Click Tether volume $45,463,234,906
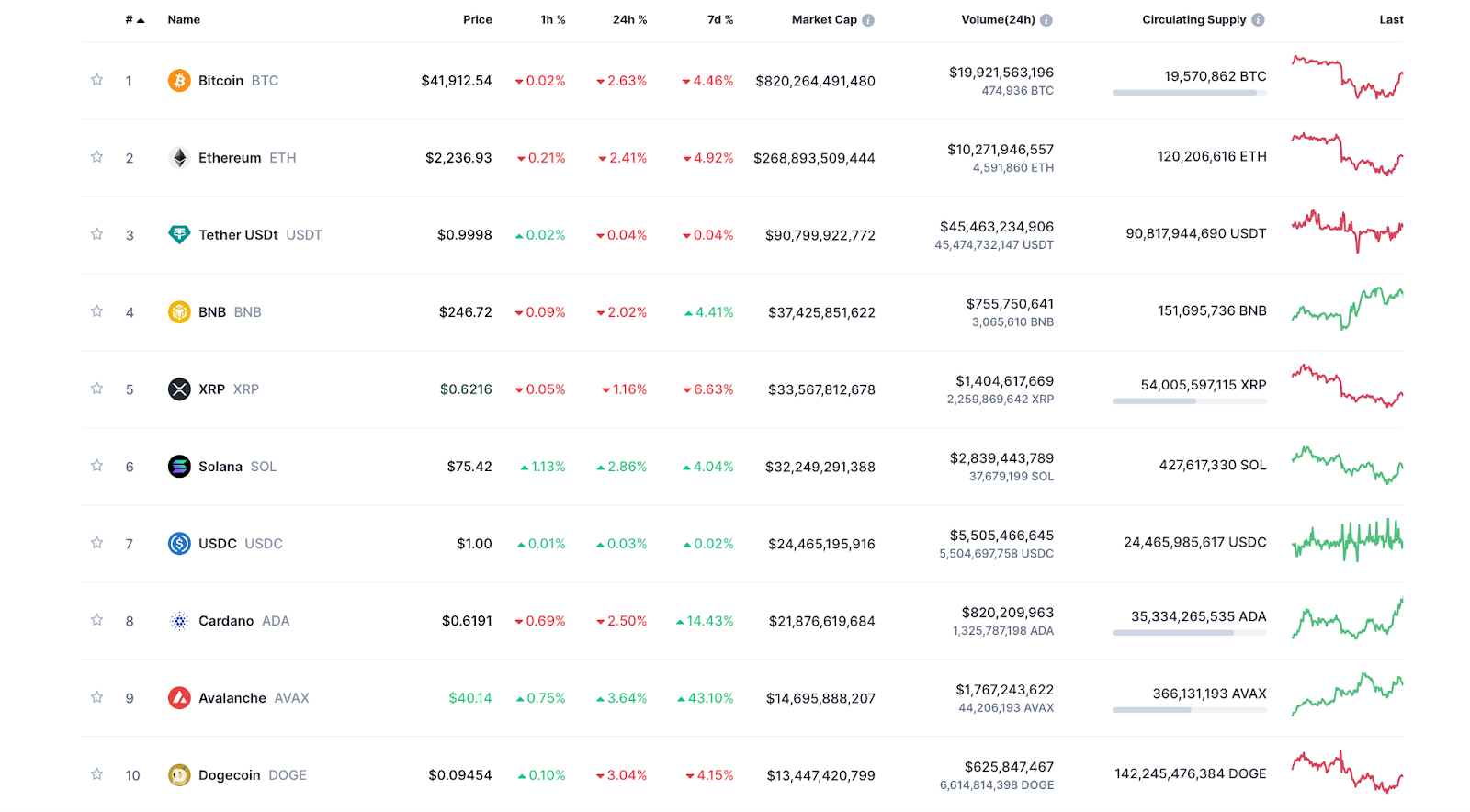1470x812 pixels. (997, 227)
